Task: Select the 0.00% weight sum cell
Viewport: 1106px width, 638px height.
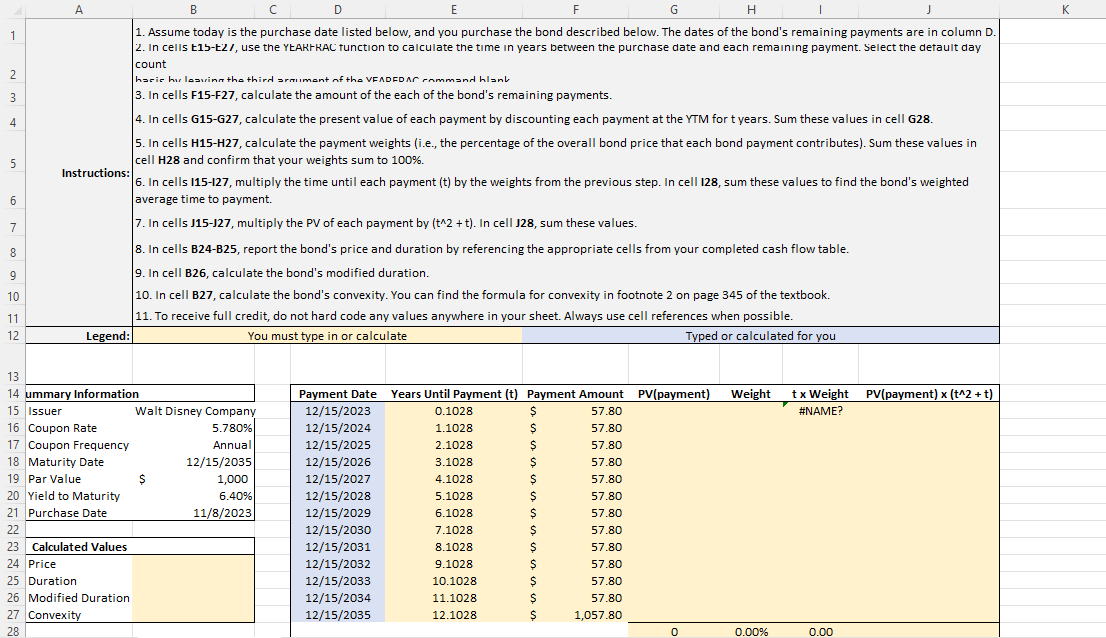Action: click(750, 631)
